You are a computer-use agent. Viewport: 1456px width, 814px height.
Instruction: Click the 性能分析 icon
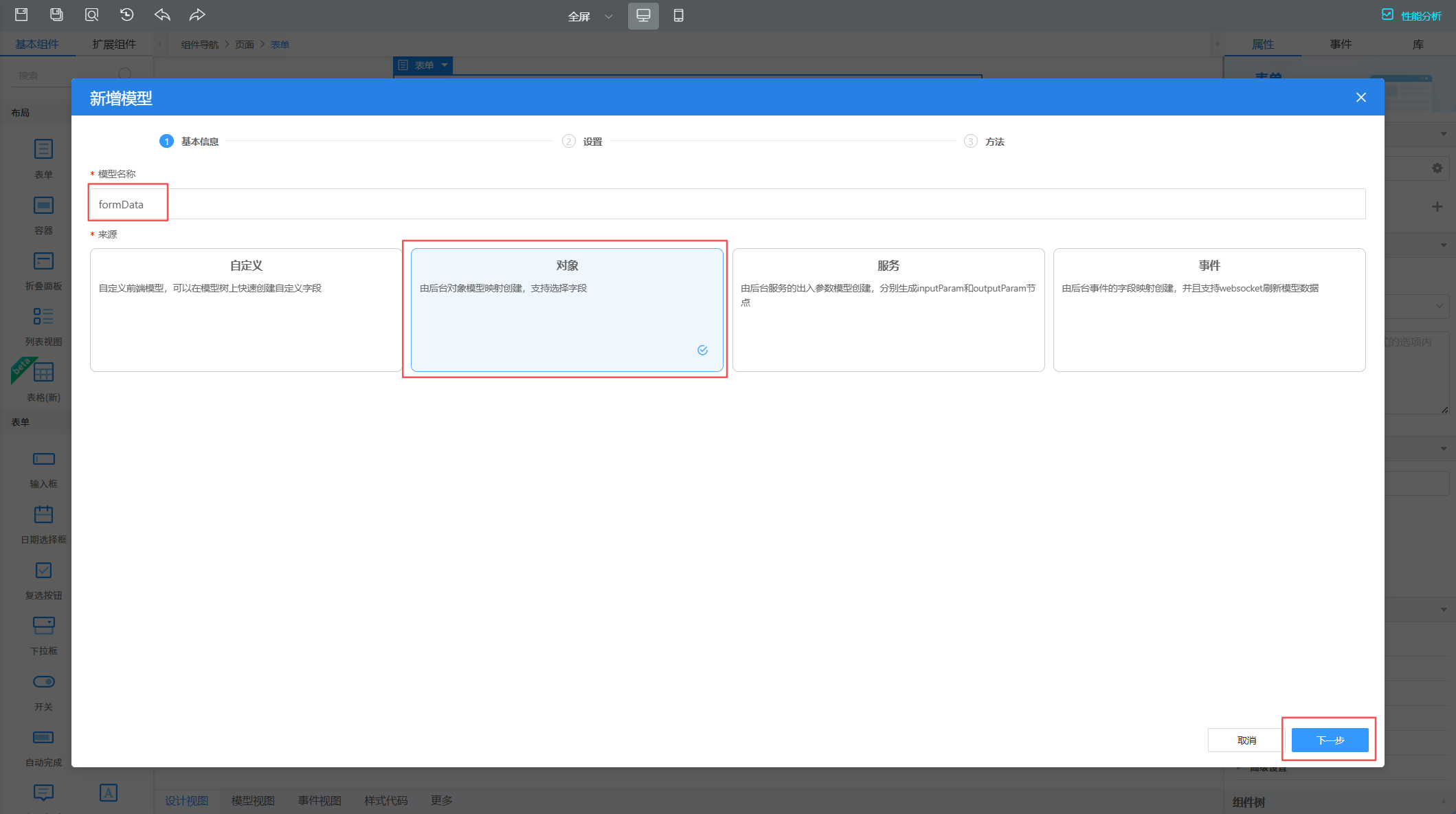pos(1387,15)
